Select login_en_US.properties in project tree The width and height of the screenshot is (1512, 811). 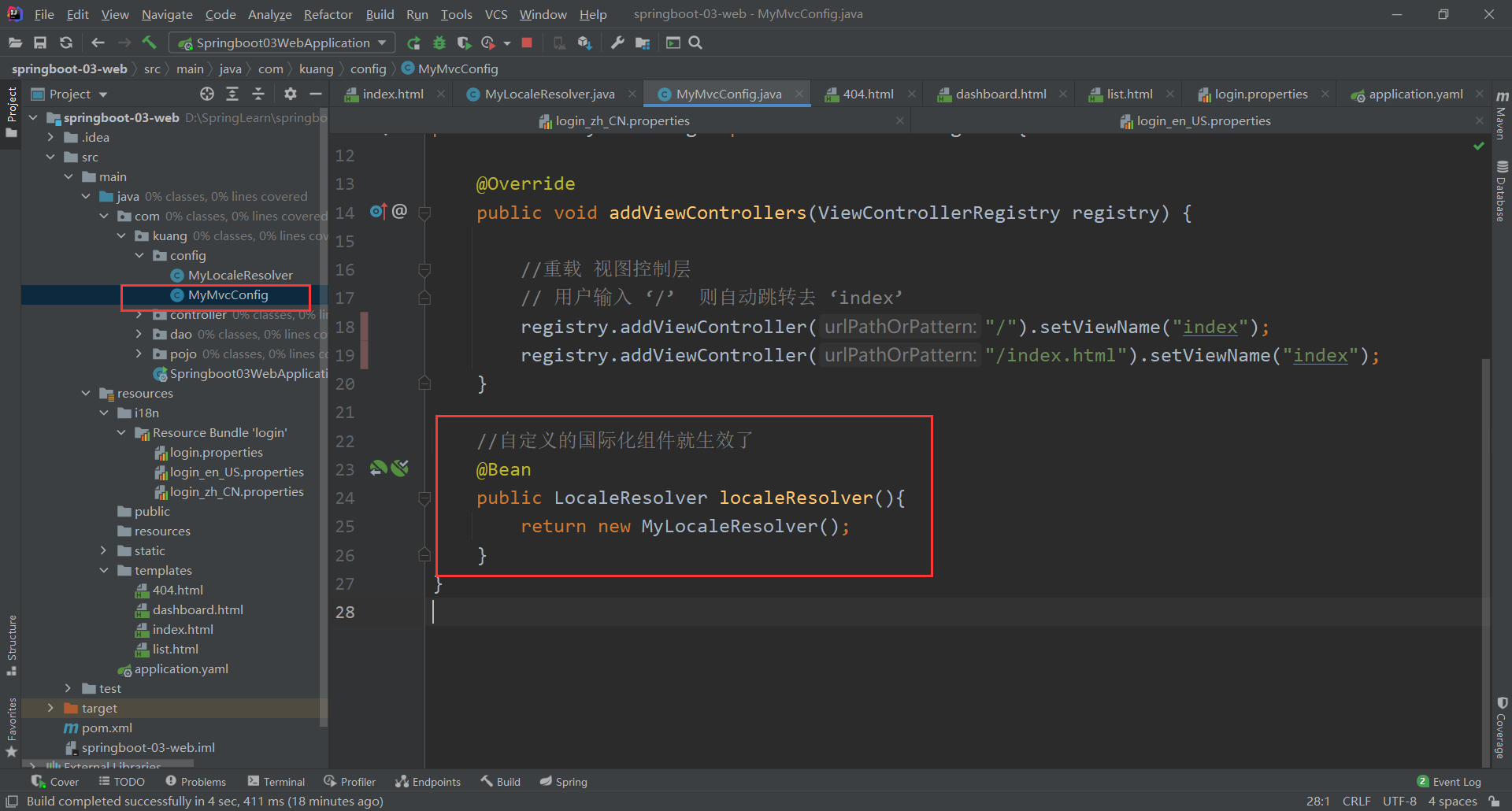tap(237, 472)
